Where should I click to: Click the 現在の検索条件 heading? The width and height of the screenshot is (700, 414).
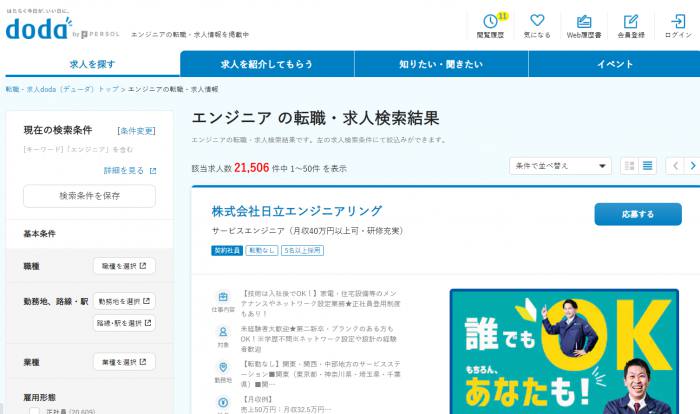point(58,130)
